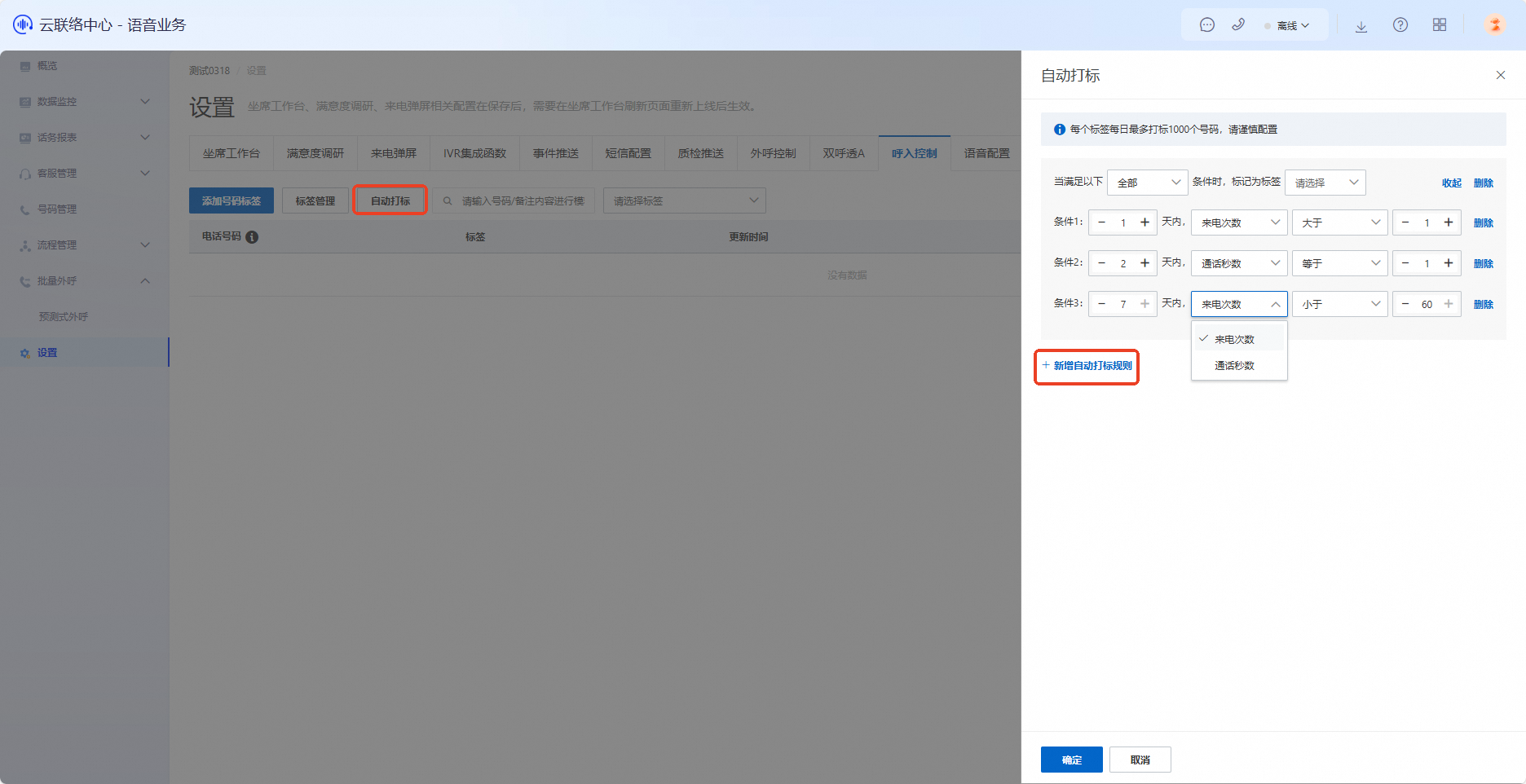Image resolution: width=1526 pixels, height=784 pixels.
Task: Open the 离线 status dropdown
Action: 1287,26
